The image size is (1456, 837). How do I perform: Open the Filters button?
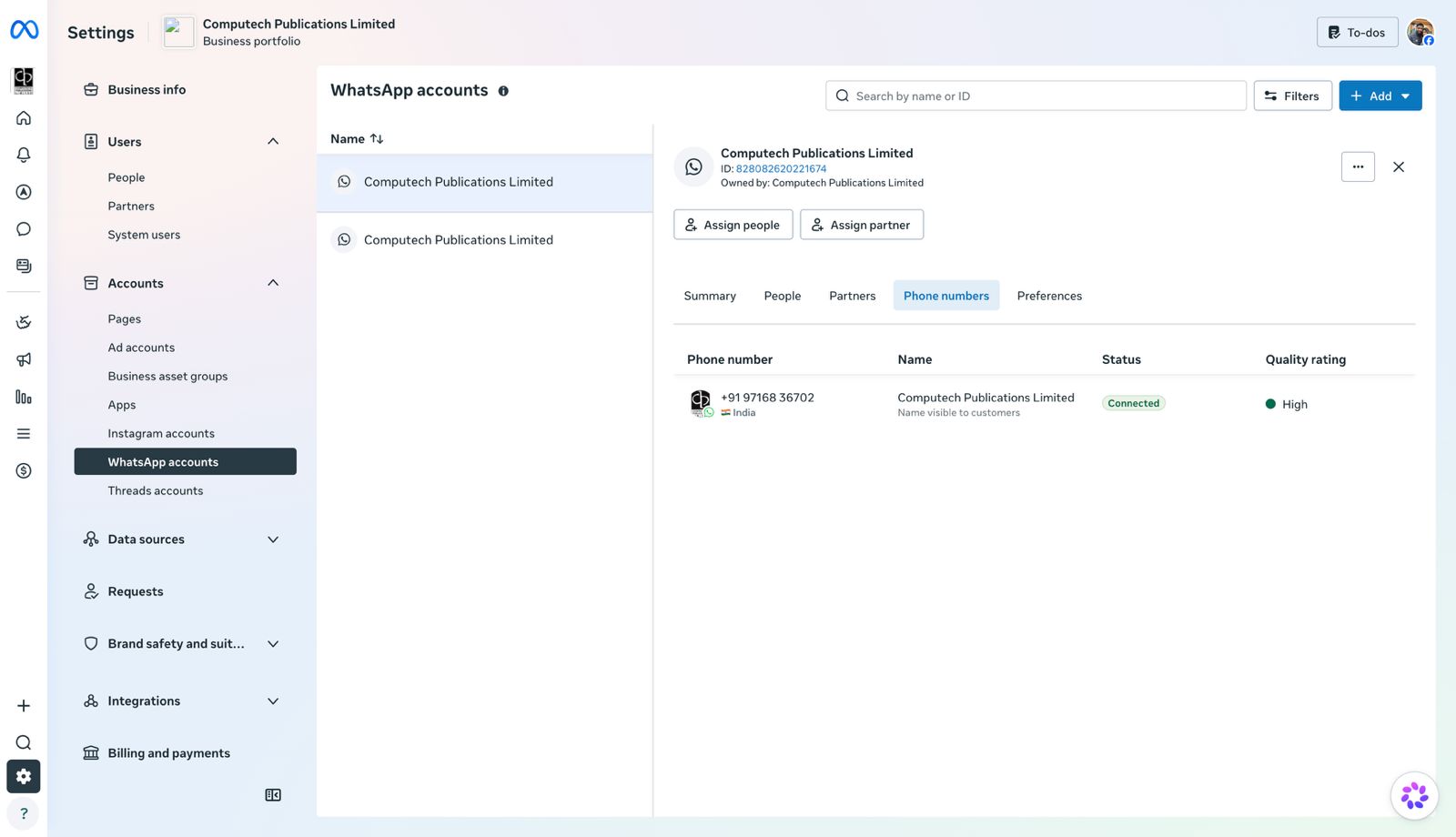1292,96
